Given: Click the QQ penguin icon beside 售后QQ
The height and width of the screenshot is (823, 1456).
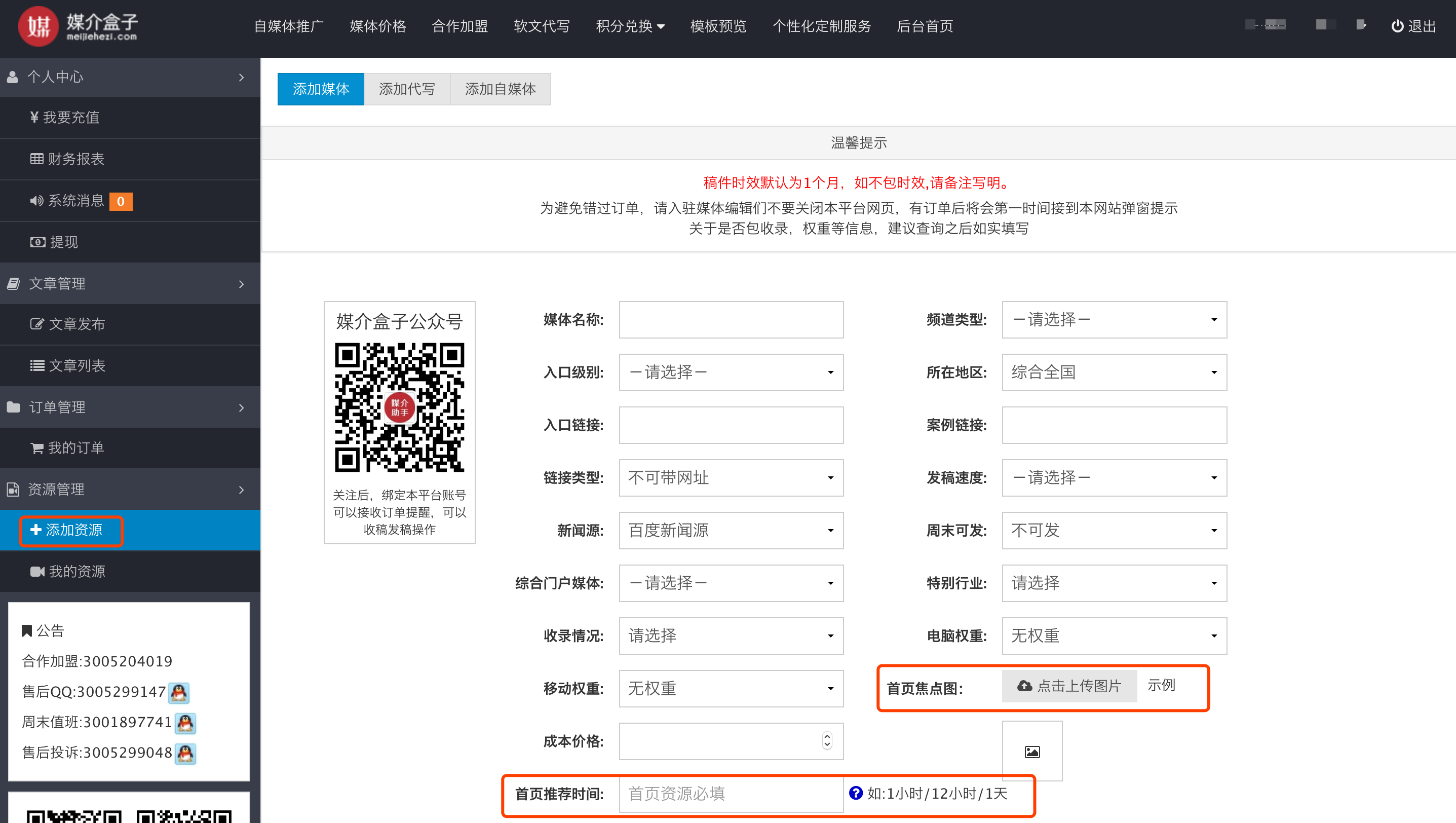Looking at the screenshot, I should point(179,692).
